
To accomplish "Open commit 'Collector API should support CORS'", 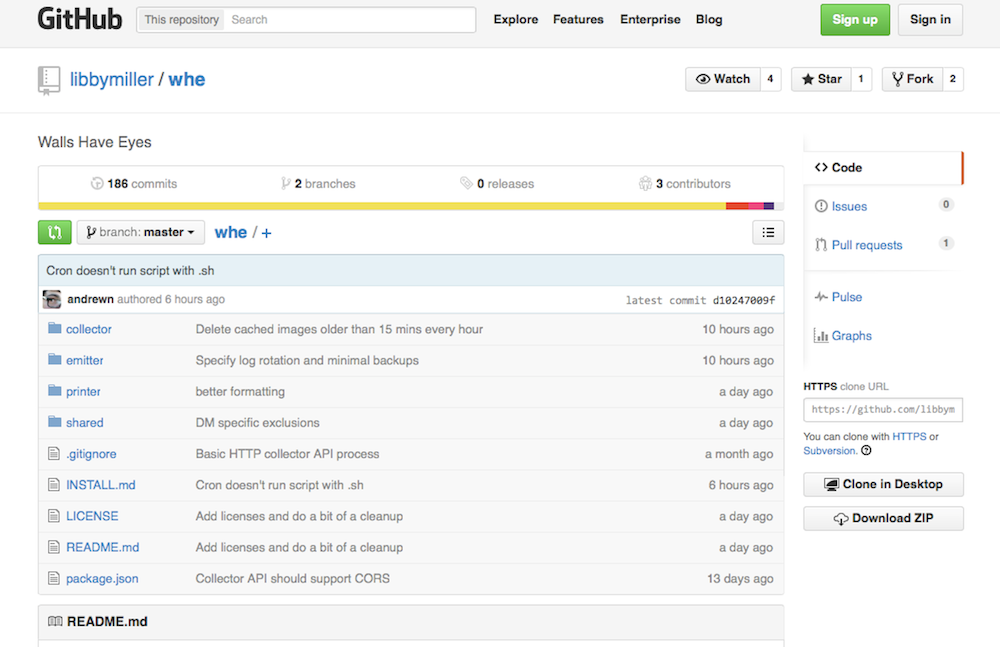I will 293,579.
